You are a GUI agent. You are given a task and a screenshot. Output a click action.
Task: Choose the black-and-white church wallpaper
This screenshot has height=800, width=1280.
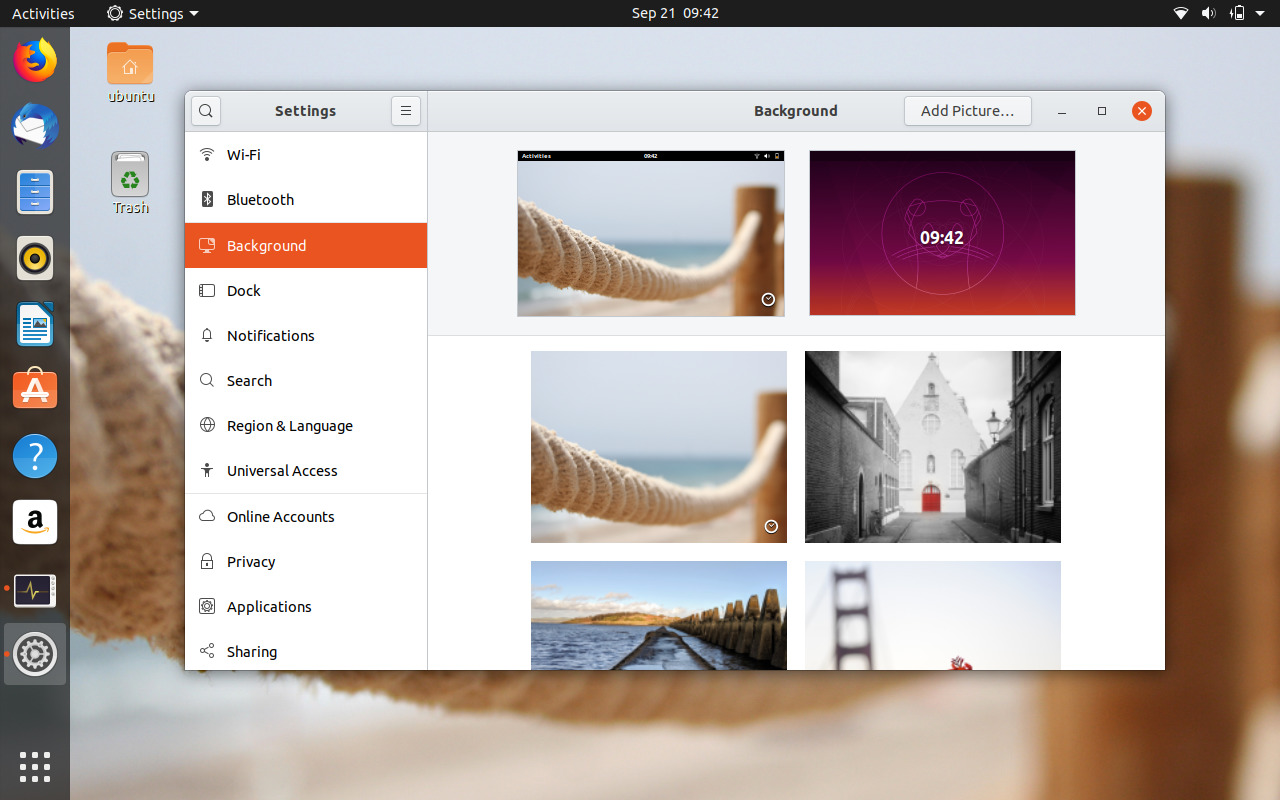coord(932,447)
